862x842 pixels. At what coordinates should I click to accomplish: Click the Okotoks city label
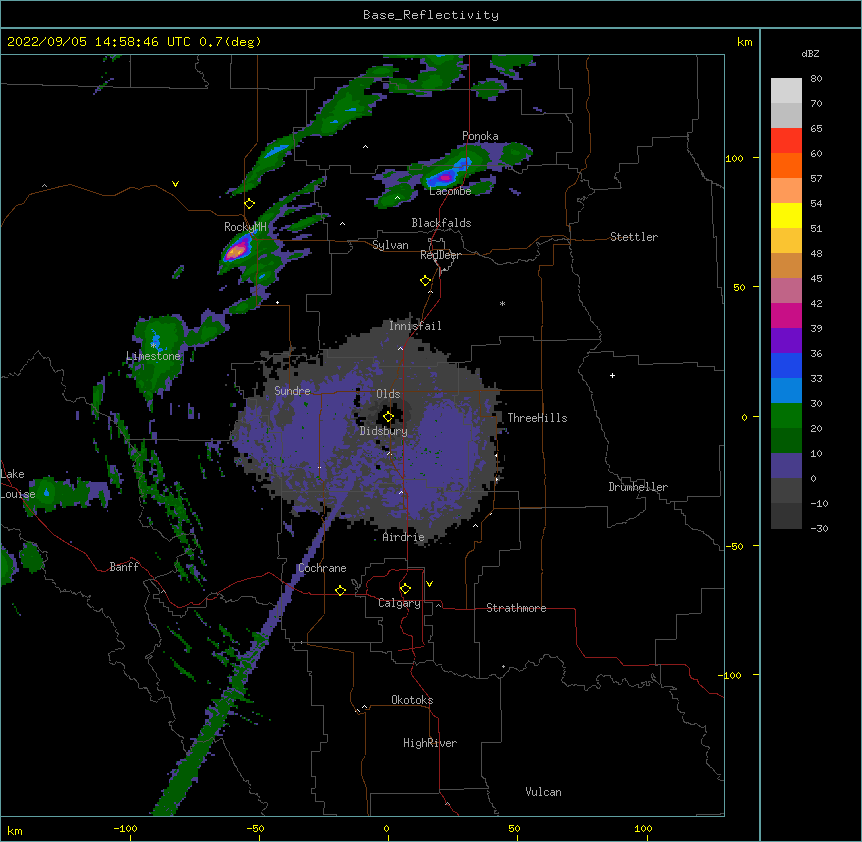point(412,700)
